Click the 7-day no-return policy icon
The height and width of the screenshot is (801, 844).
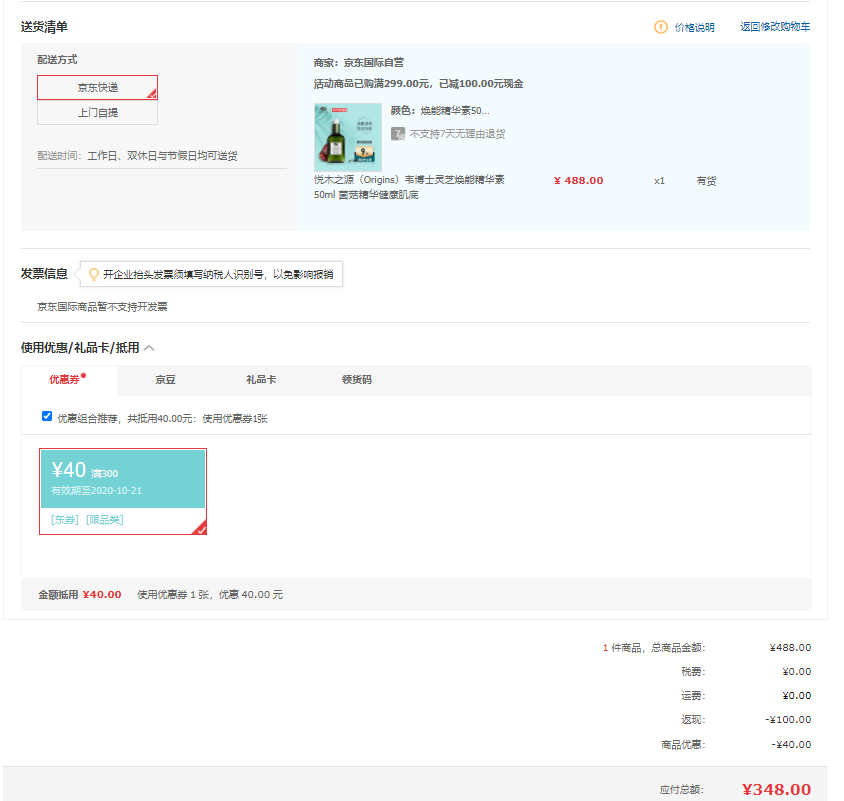pyautogui.click(x=398, y=134)
